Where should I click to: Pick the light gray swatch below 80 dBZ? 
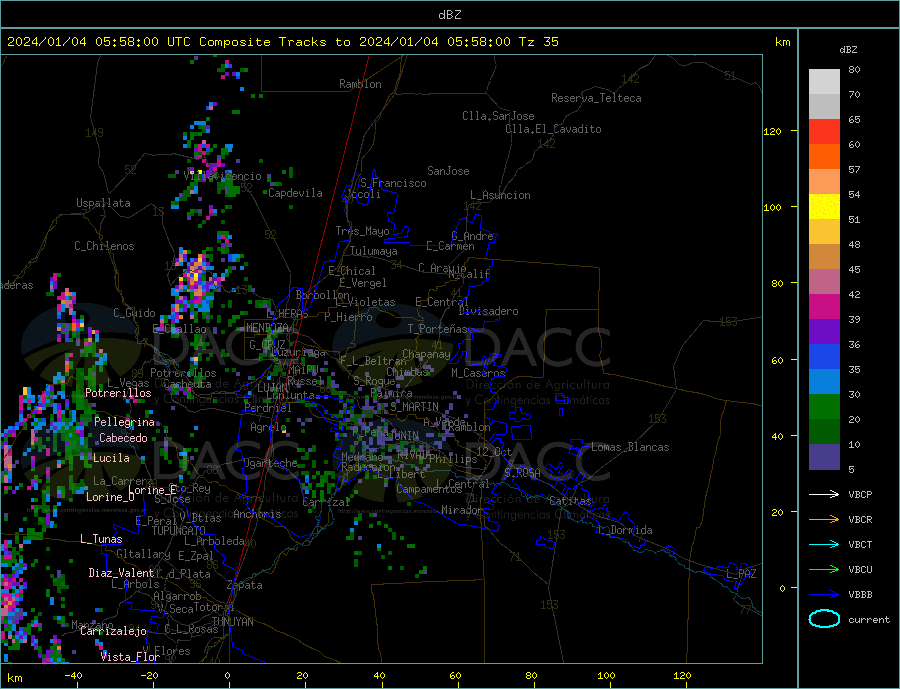(x=824, y=82)
